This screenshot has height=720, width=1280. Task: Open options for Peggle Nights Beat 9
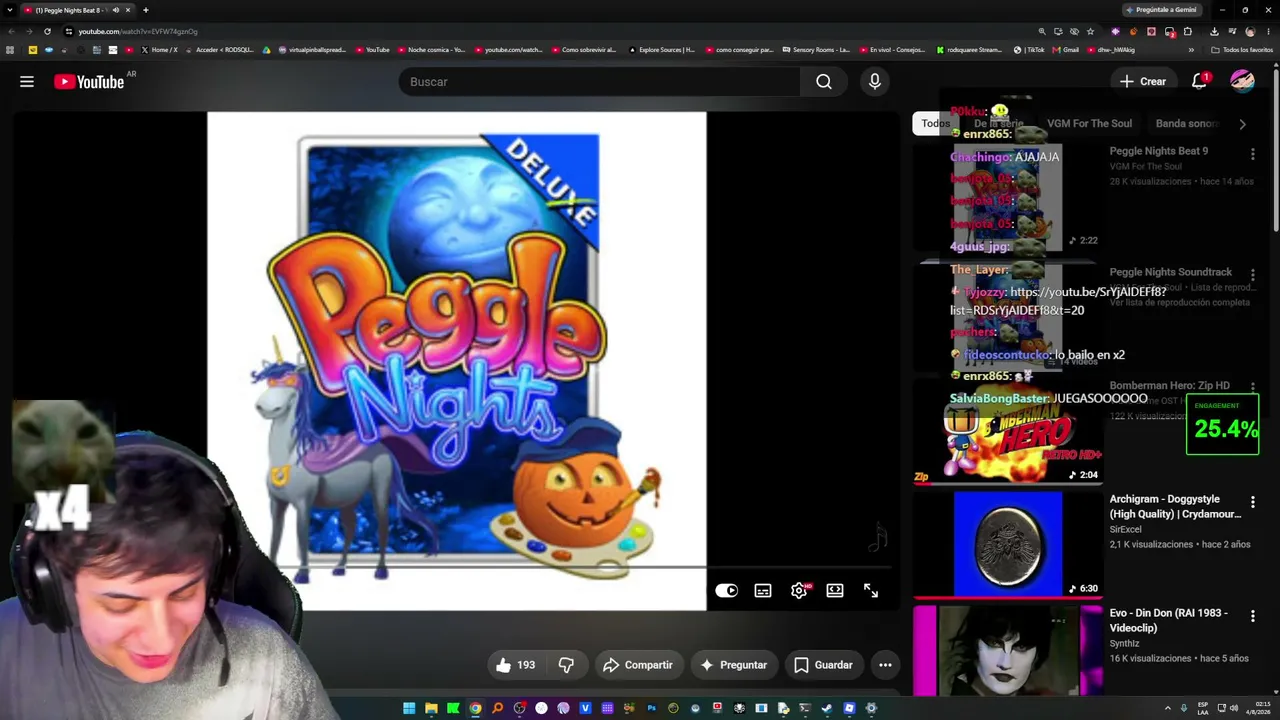click(x=1252, y=154)
